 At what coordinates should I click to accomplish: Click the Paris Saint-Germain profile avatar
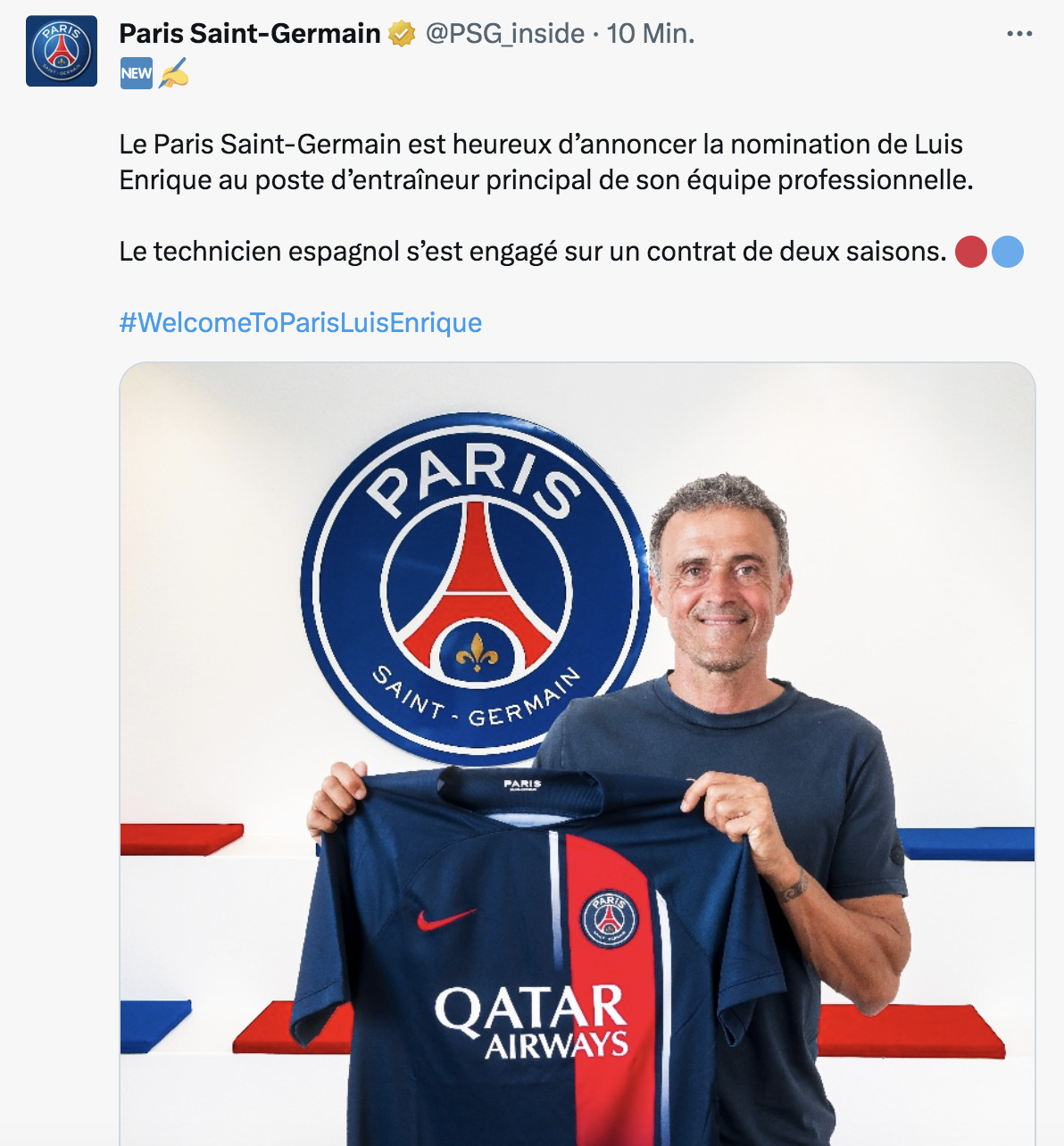coord(62,51)
